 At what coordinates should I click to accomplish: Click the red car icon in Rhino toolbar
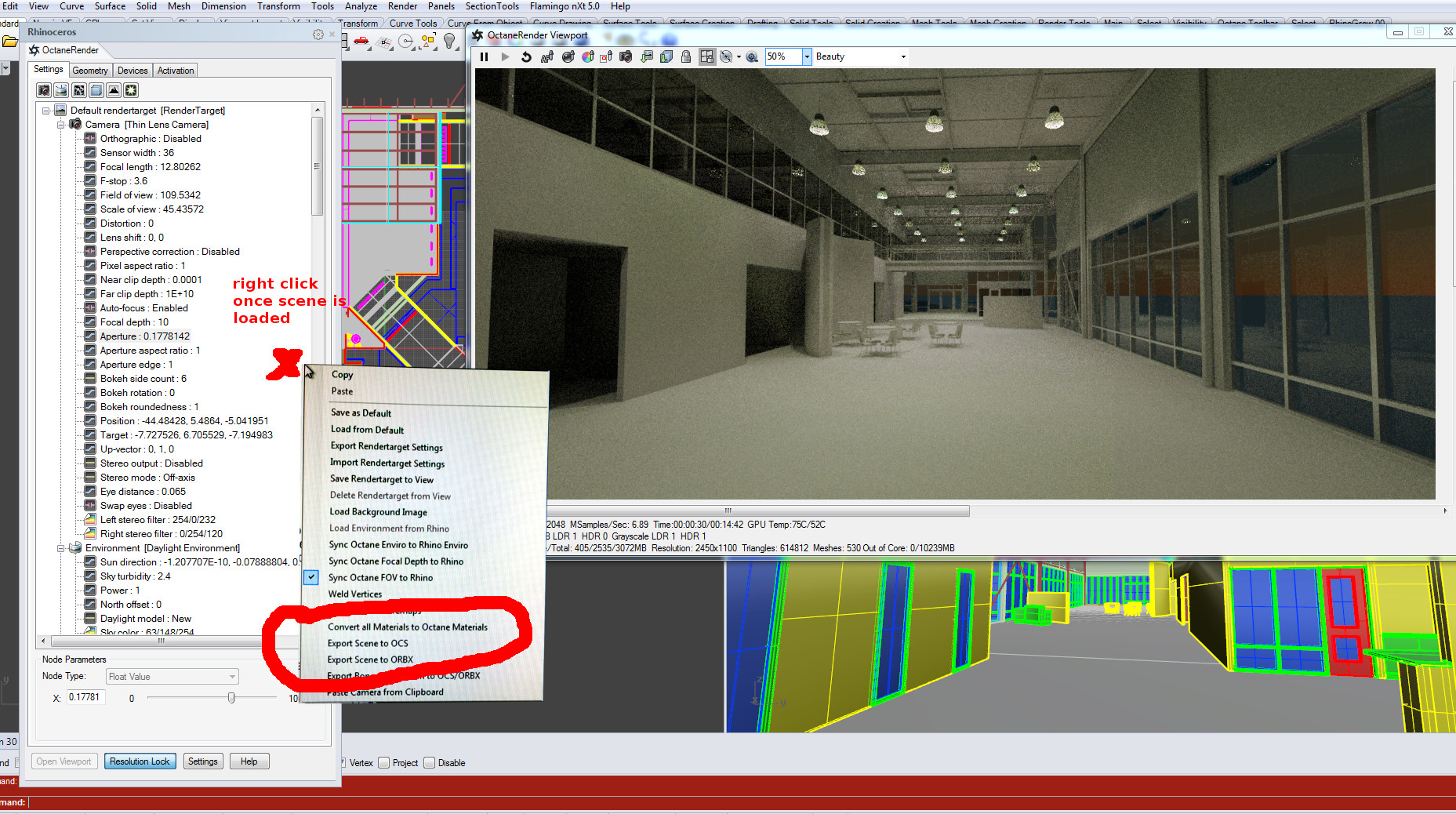[361, 41]
